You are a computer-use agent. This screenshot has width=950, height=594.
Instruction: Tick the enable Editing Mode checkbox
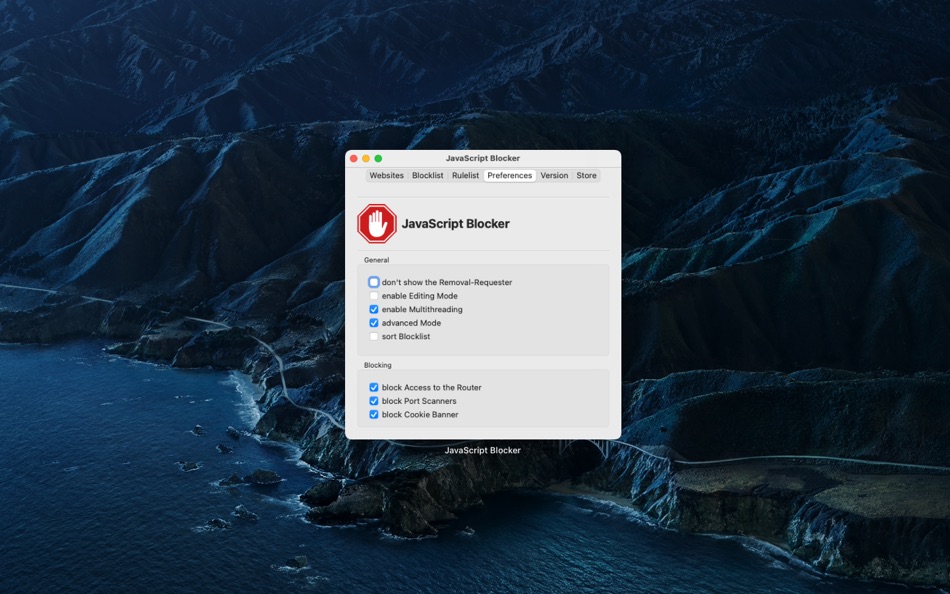tap(374, 296)
